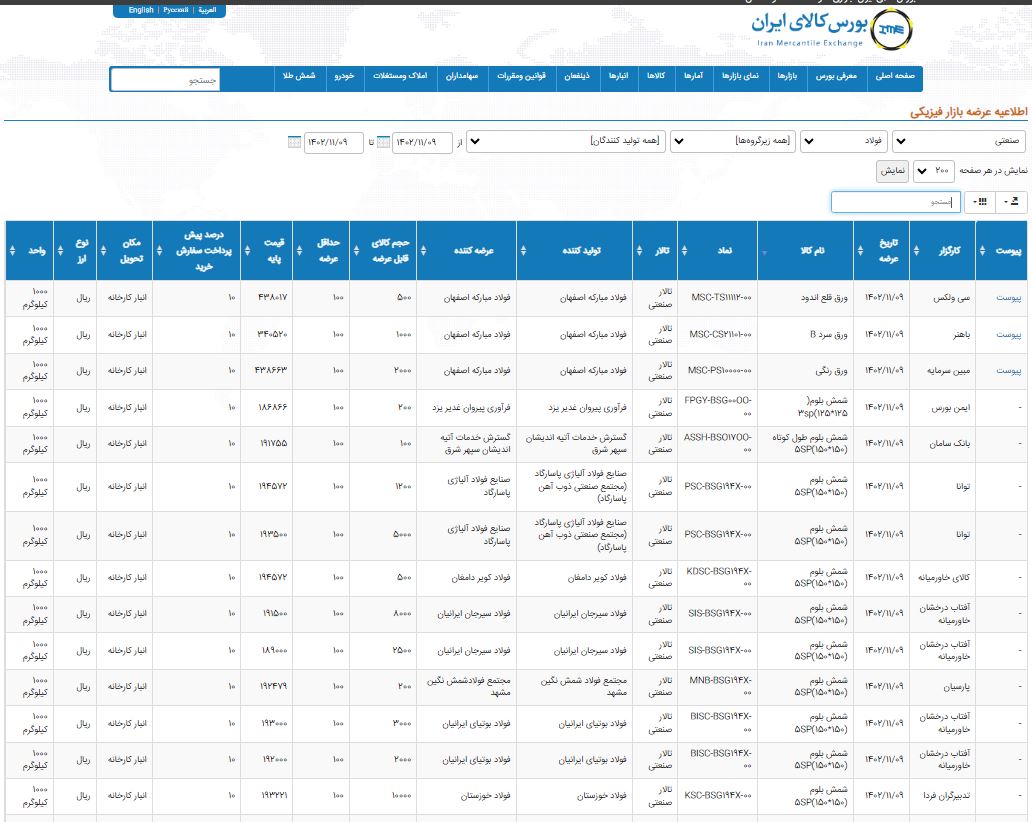The height and width of the screenshot is (822, 1032).
Task: Switch site language to English
Action: 141,10
